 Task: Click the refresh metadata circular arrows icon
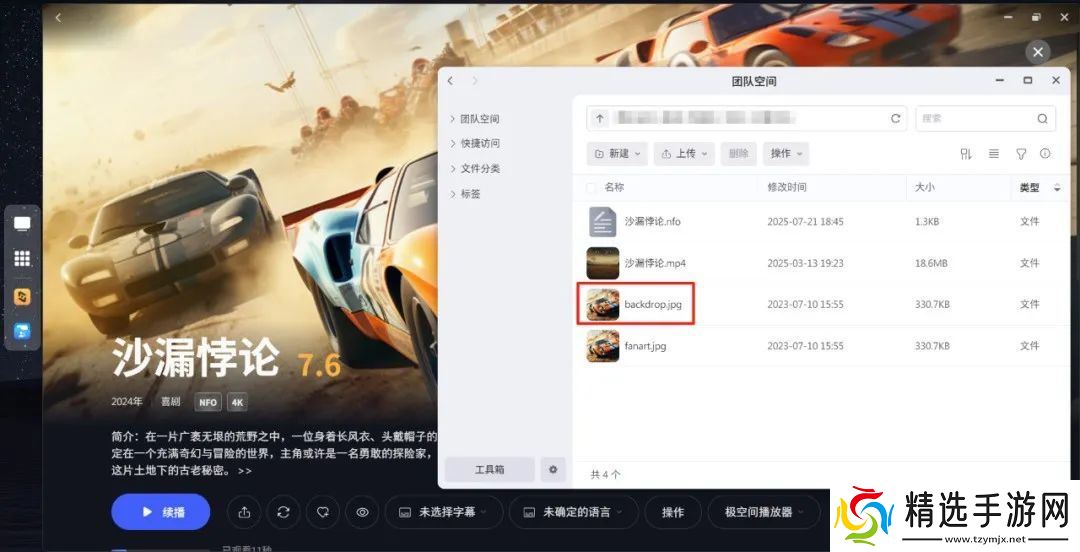coord(283,512)
